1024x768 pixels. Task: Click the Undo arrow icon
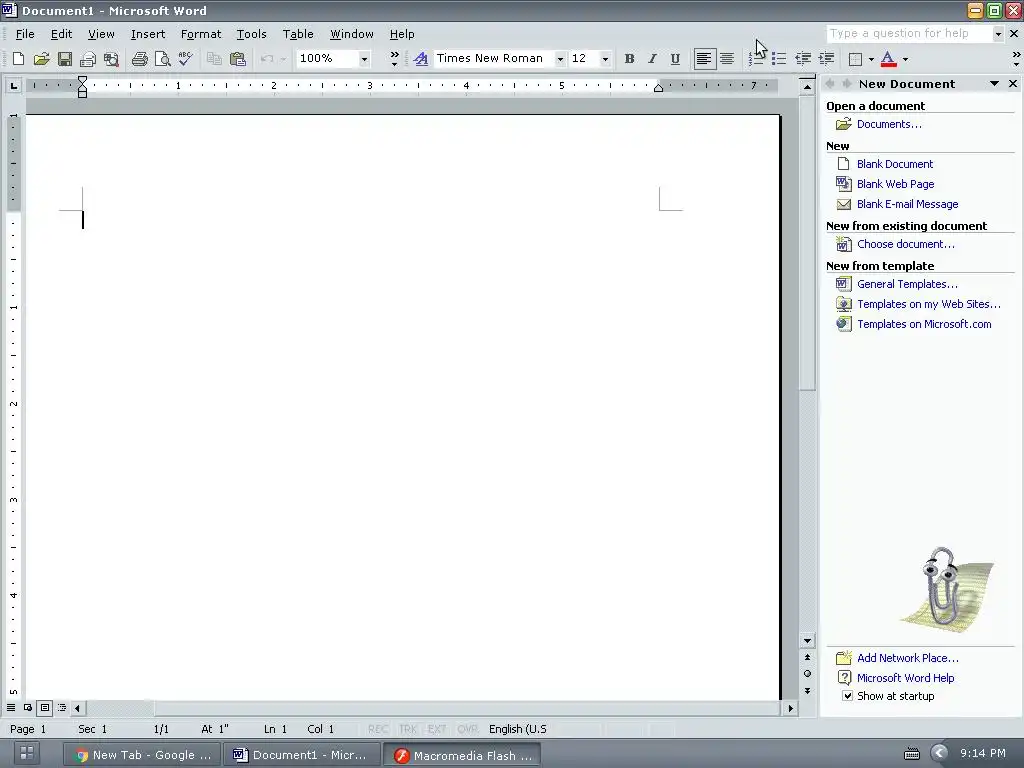266,59
